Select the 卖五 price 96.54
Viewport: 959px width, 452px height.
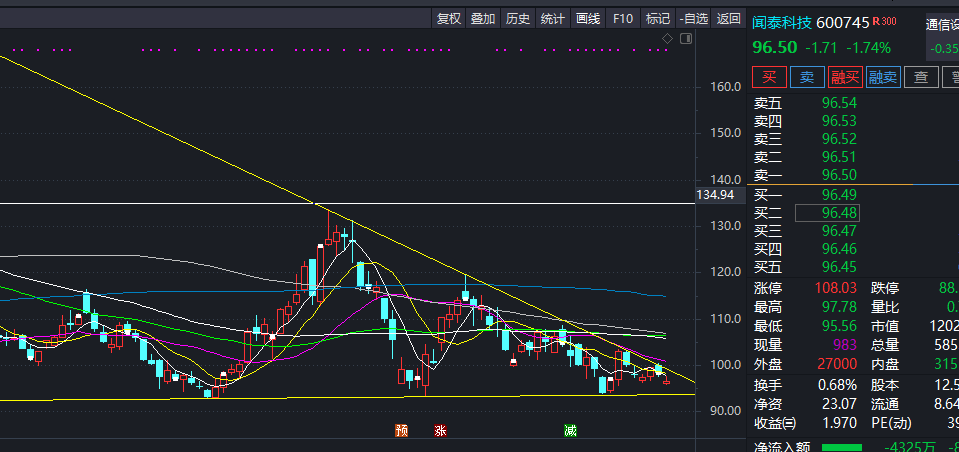839,103
